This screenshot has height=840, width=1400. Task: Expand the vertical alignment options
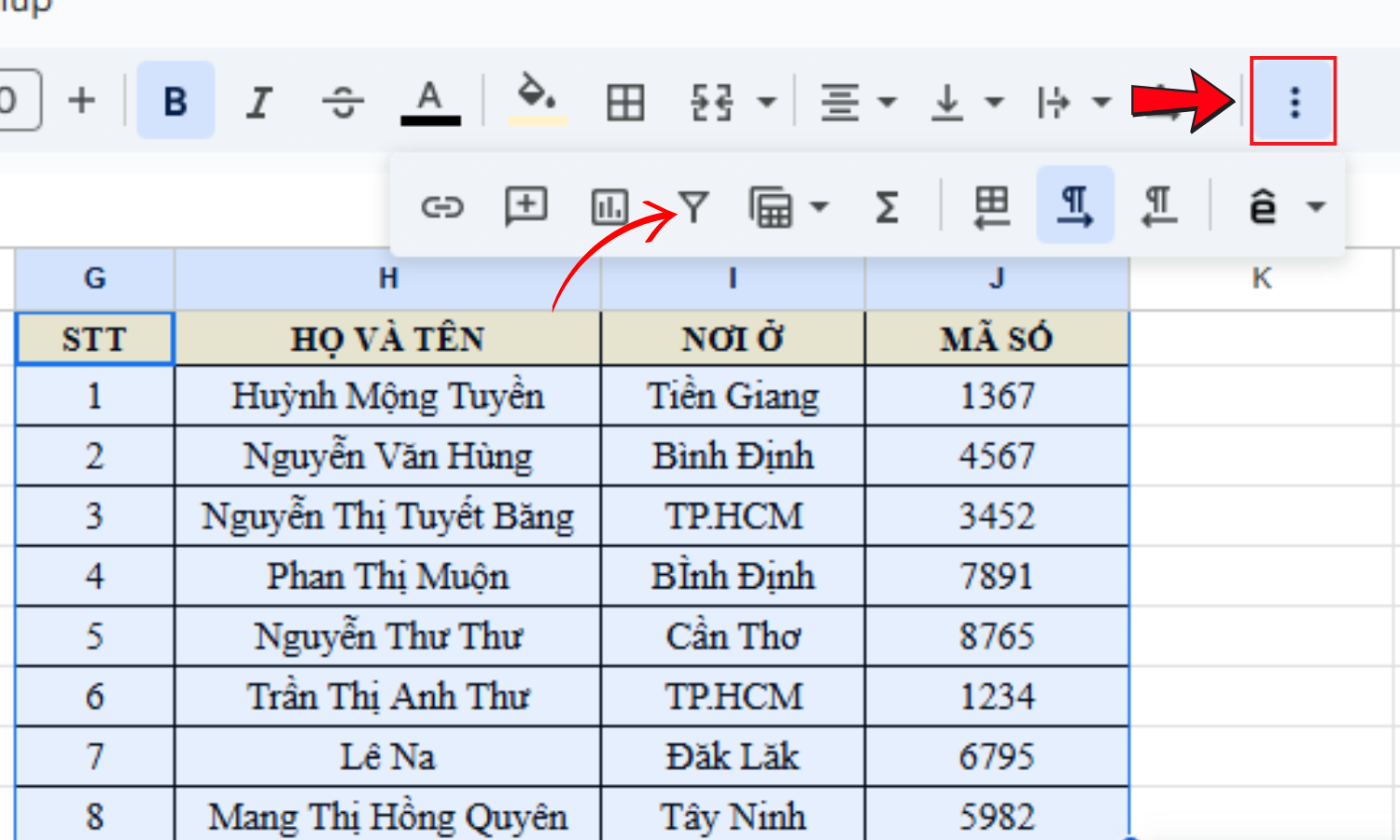pyautogui.click(x=992, y=101)
